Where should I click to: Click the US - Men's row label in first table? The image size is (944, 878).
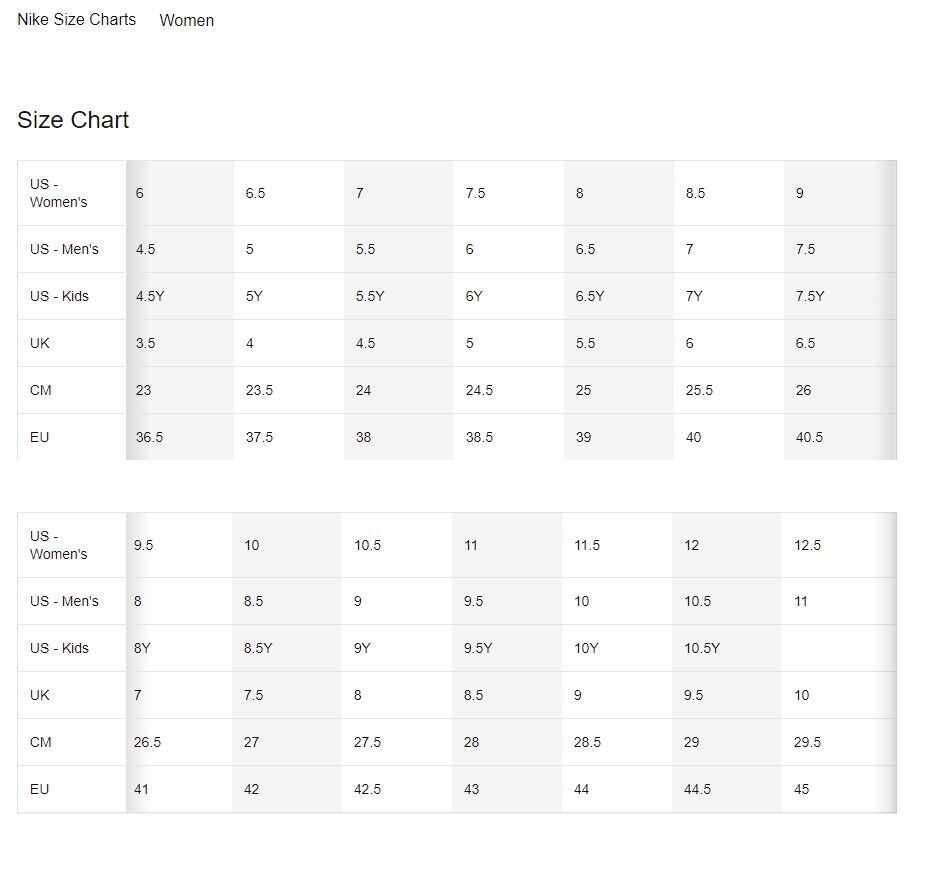point(72,249)
